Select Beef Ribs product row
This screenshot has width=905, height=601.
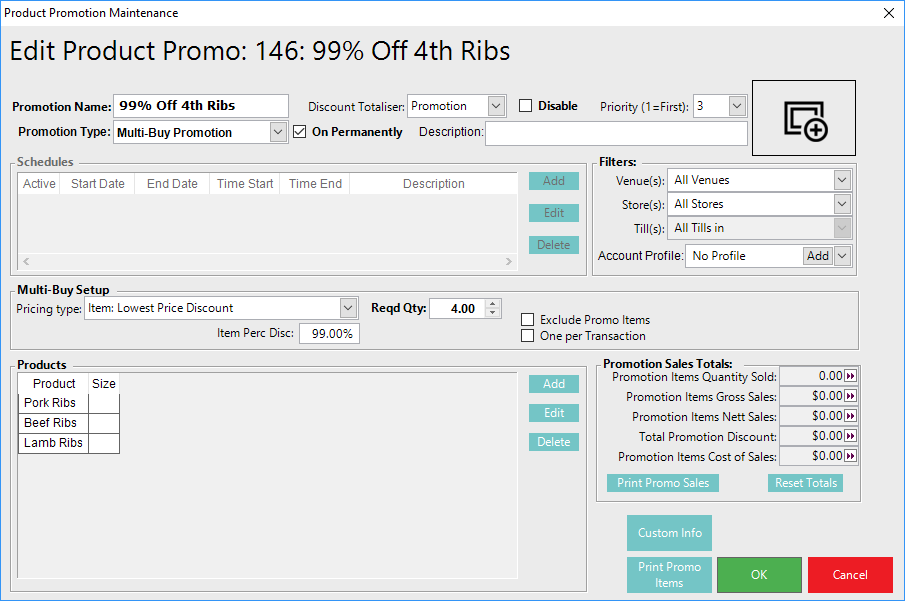pyautogui.click(x=51, y=423)
